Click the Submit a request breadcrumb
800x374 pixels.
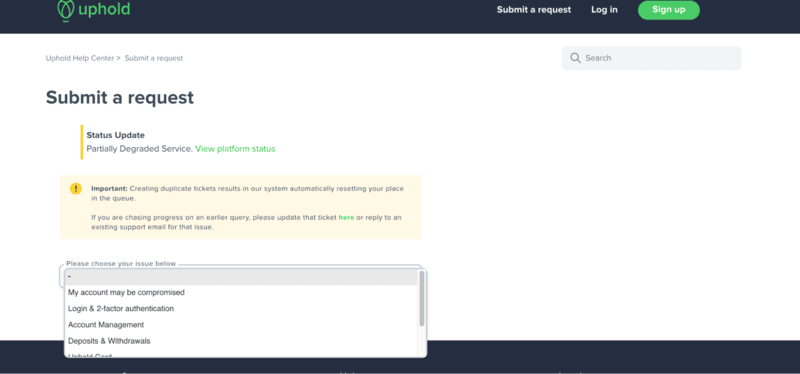[x=154, y=58]
